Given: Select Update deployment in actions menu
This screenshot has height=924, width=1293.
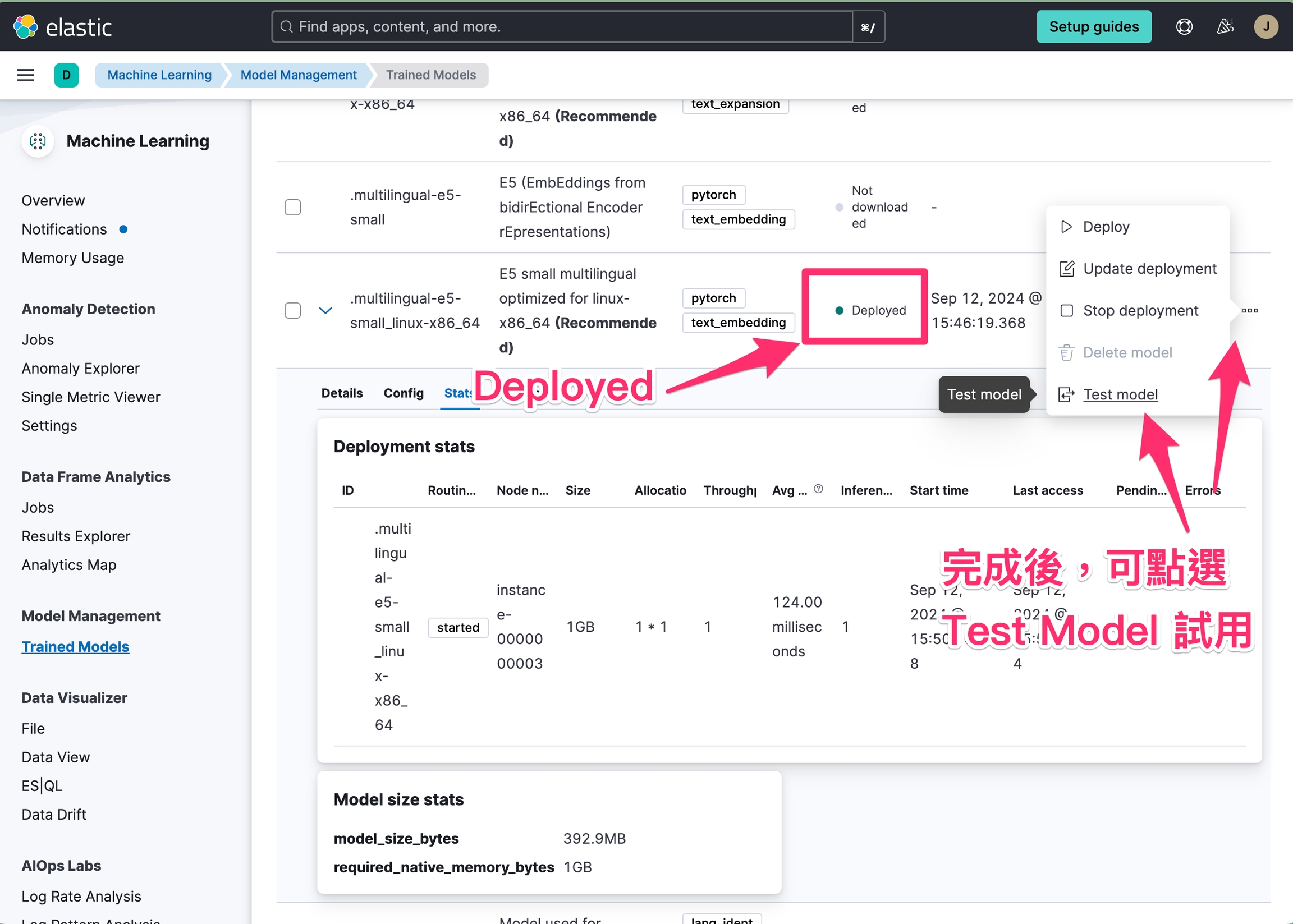Looking at the screenshot, I should tap(1149, 269).
